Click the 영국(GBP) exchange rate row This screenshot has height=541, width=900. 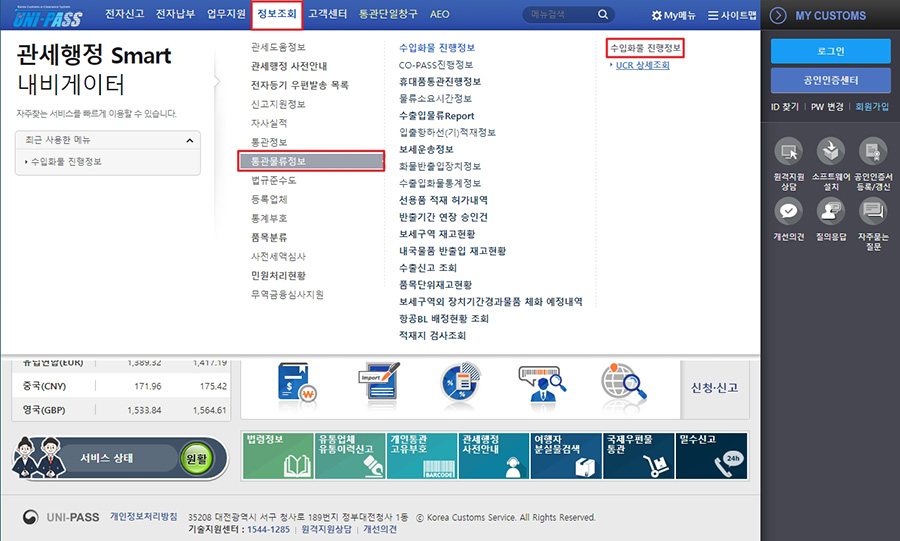(122, 410)
